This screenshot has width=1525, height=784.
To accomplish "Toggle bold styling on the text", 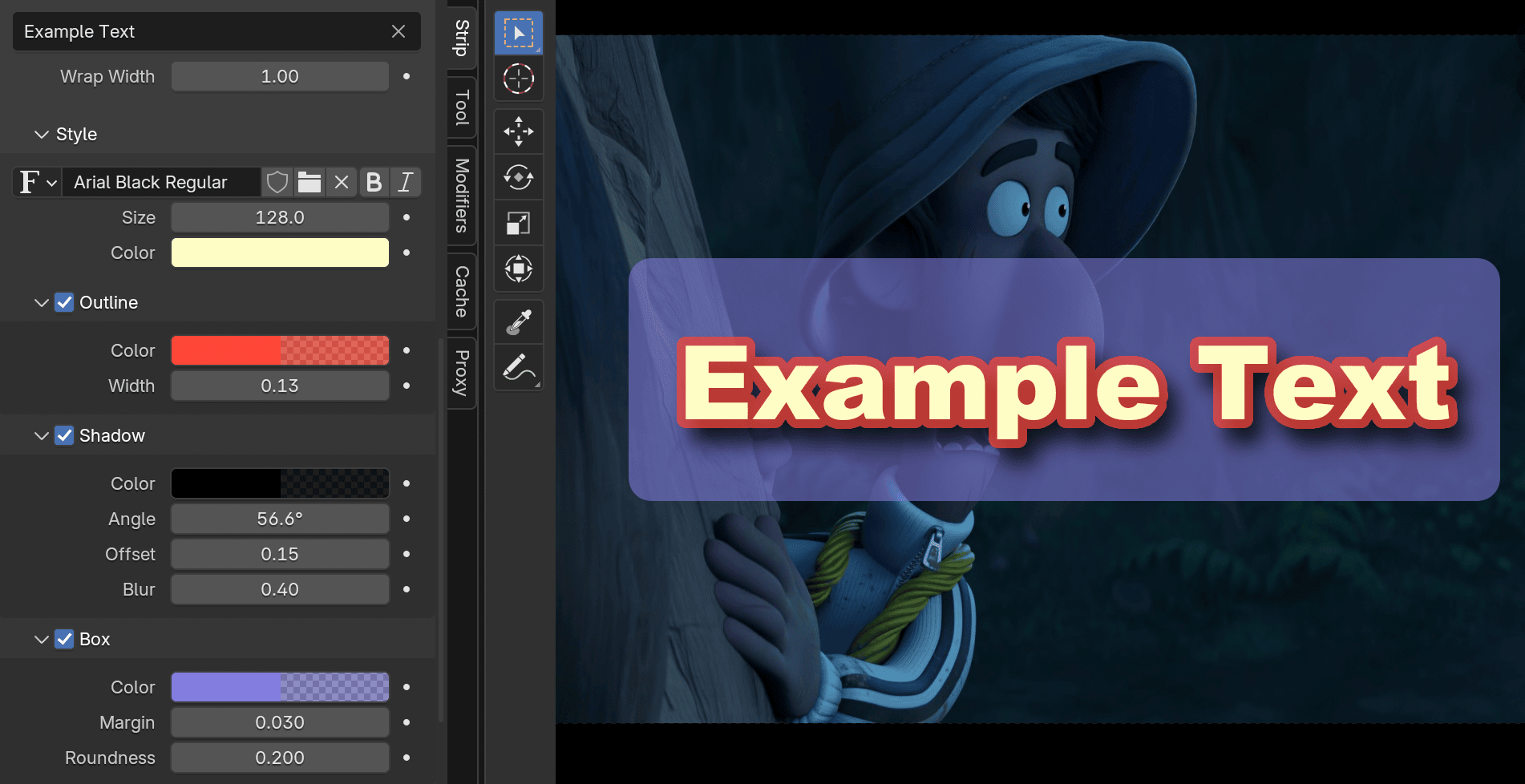I will (374, 182).
